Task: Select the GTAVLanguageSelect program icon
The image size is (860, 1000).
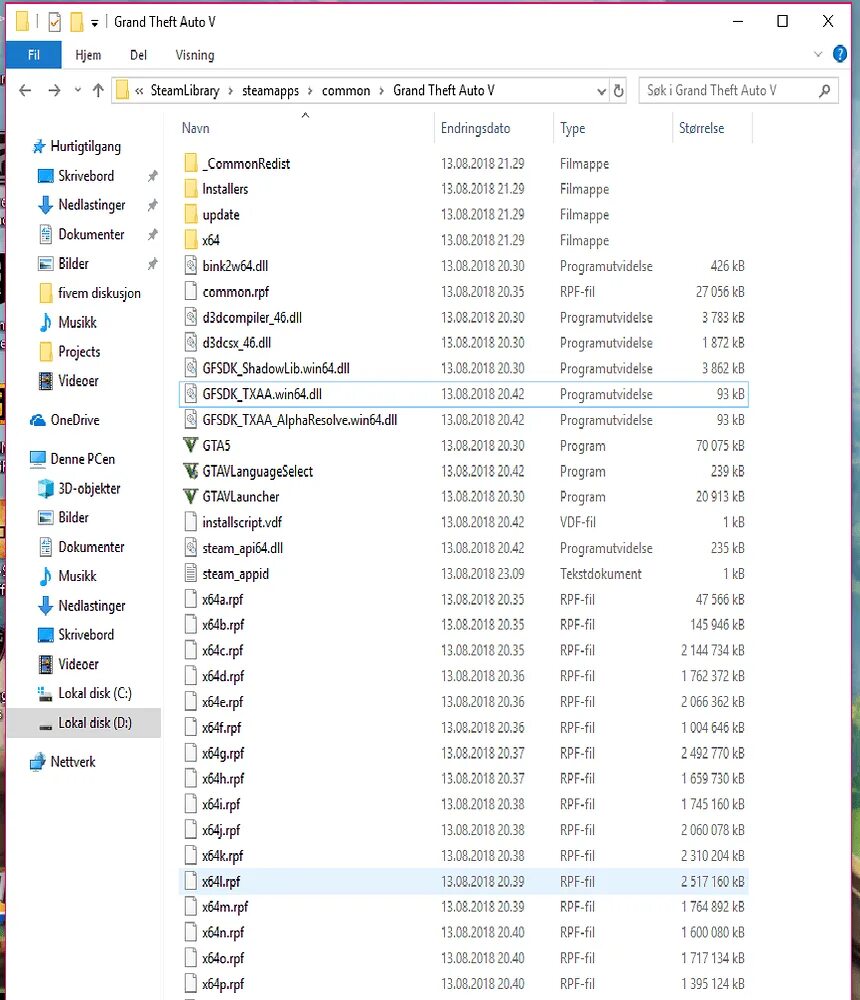Action: [190, 471]
